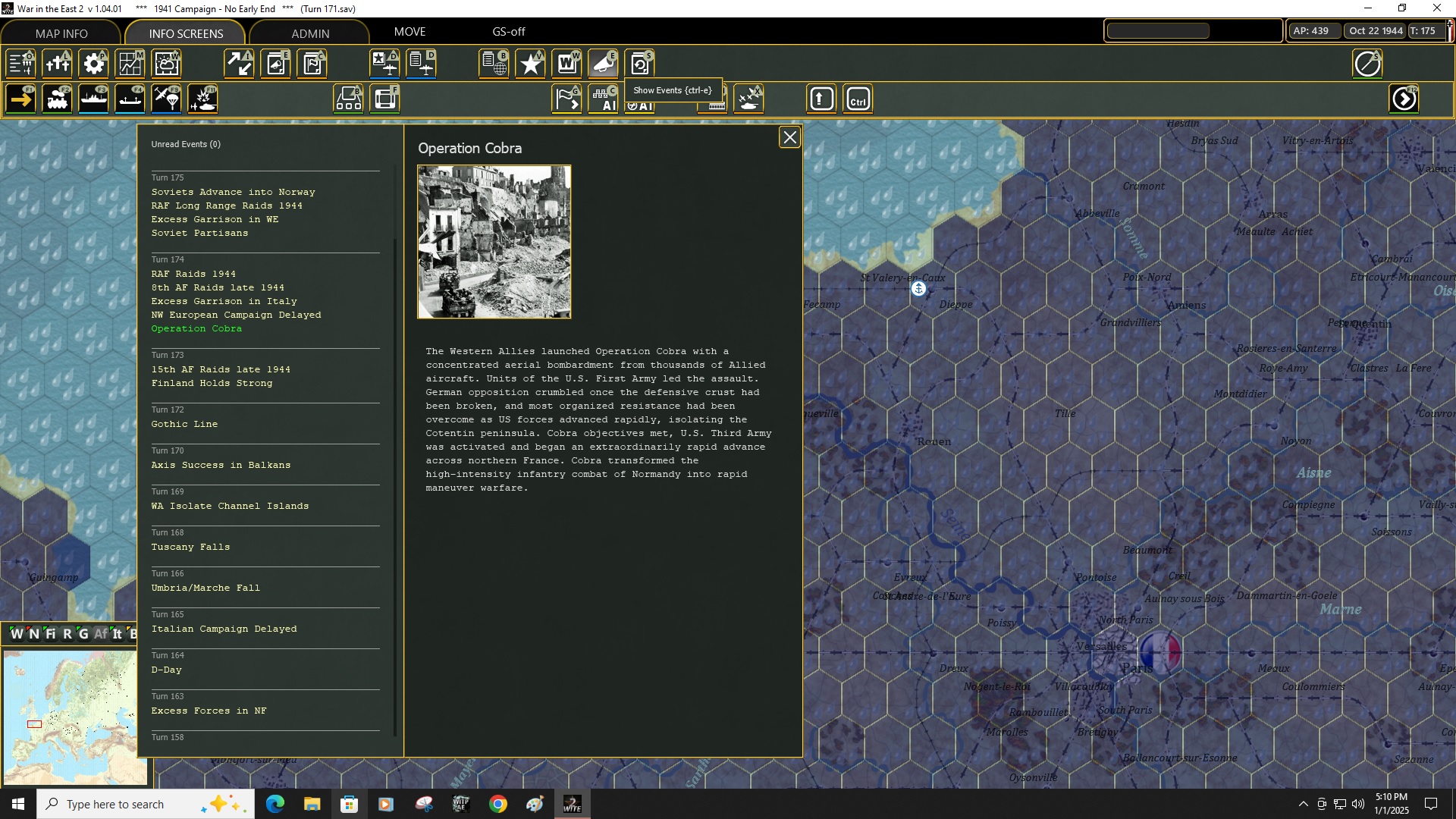Select air transport paratroop mode (F9)
Screen dimensions: 1456x819
[x=167, y=99]
